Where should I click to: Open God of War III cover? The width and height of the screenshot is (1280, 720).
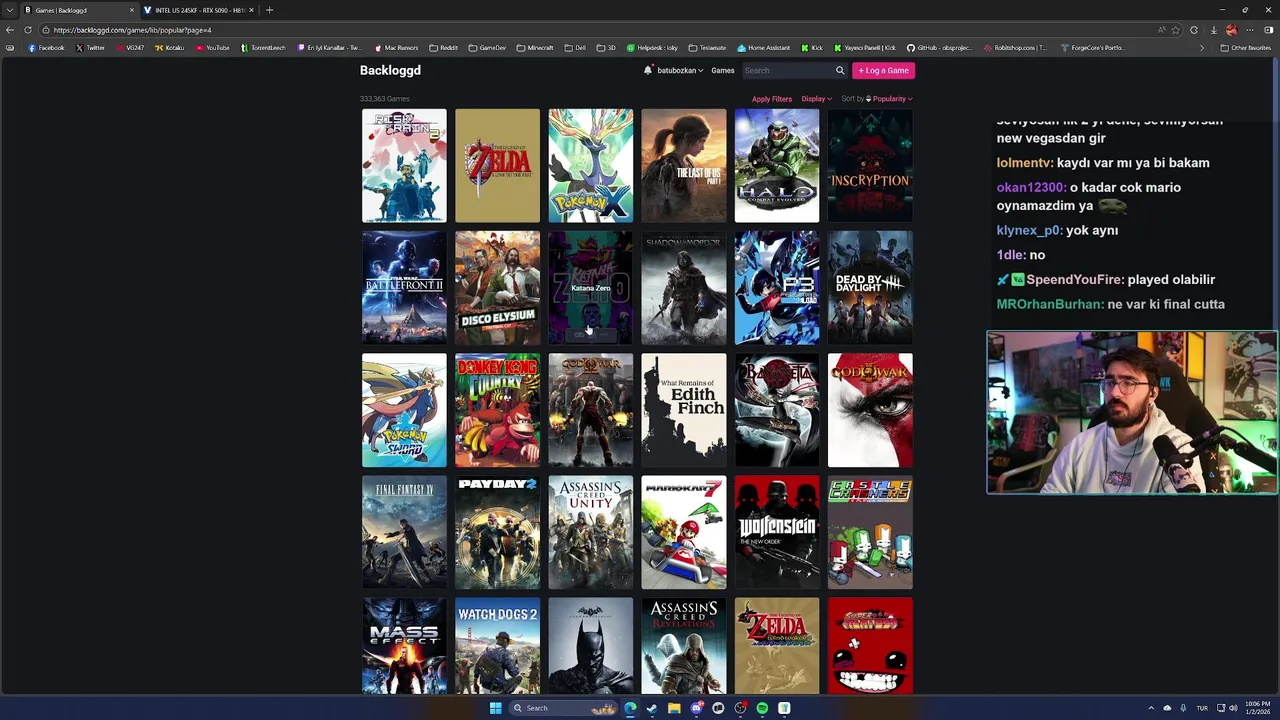pyautogui.click(x=870, y=410)
